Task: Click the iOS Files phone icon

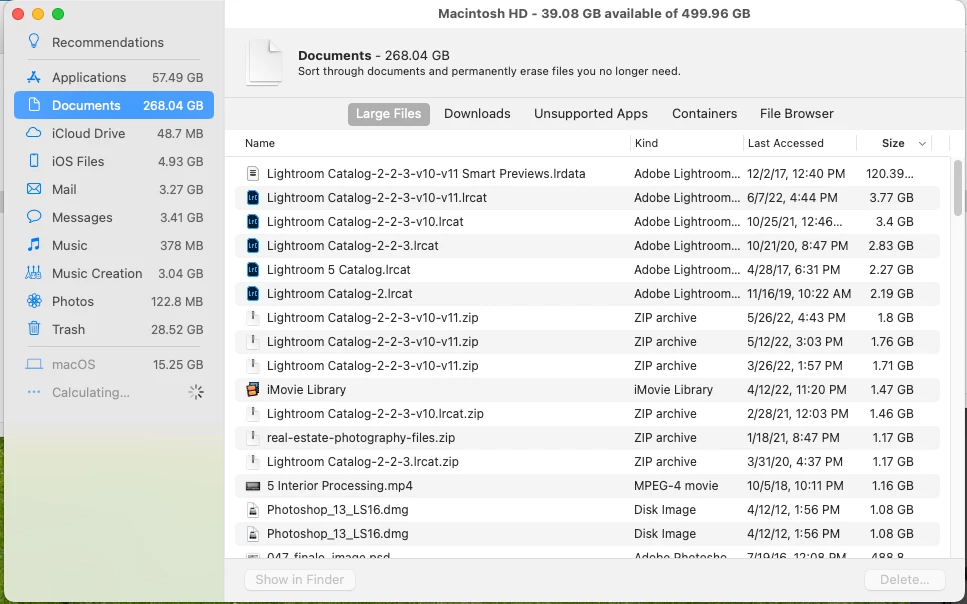Action: click(x=34, y=160)
